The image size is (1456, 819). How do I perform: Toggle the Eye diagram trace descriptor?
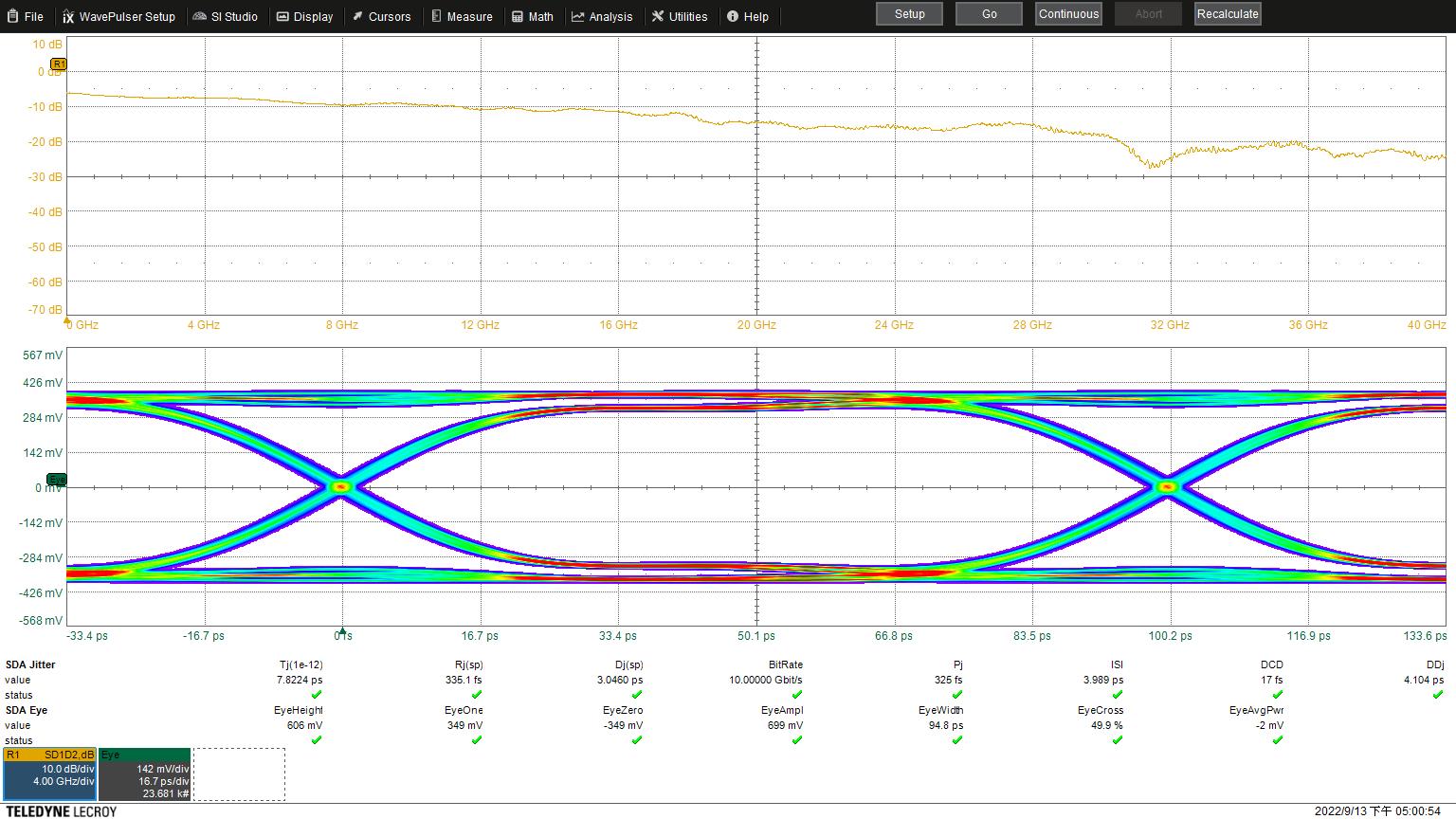(143, 773)
